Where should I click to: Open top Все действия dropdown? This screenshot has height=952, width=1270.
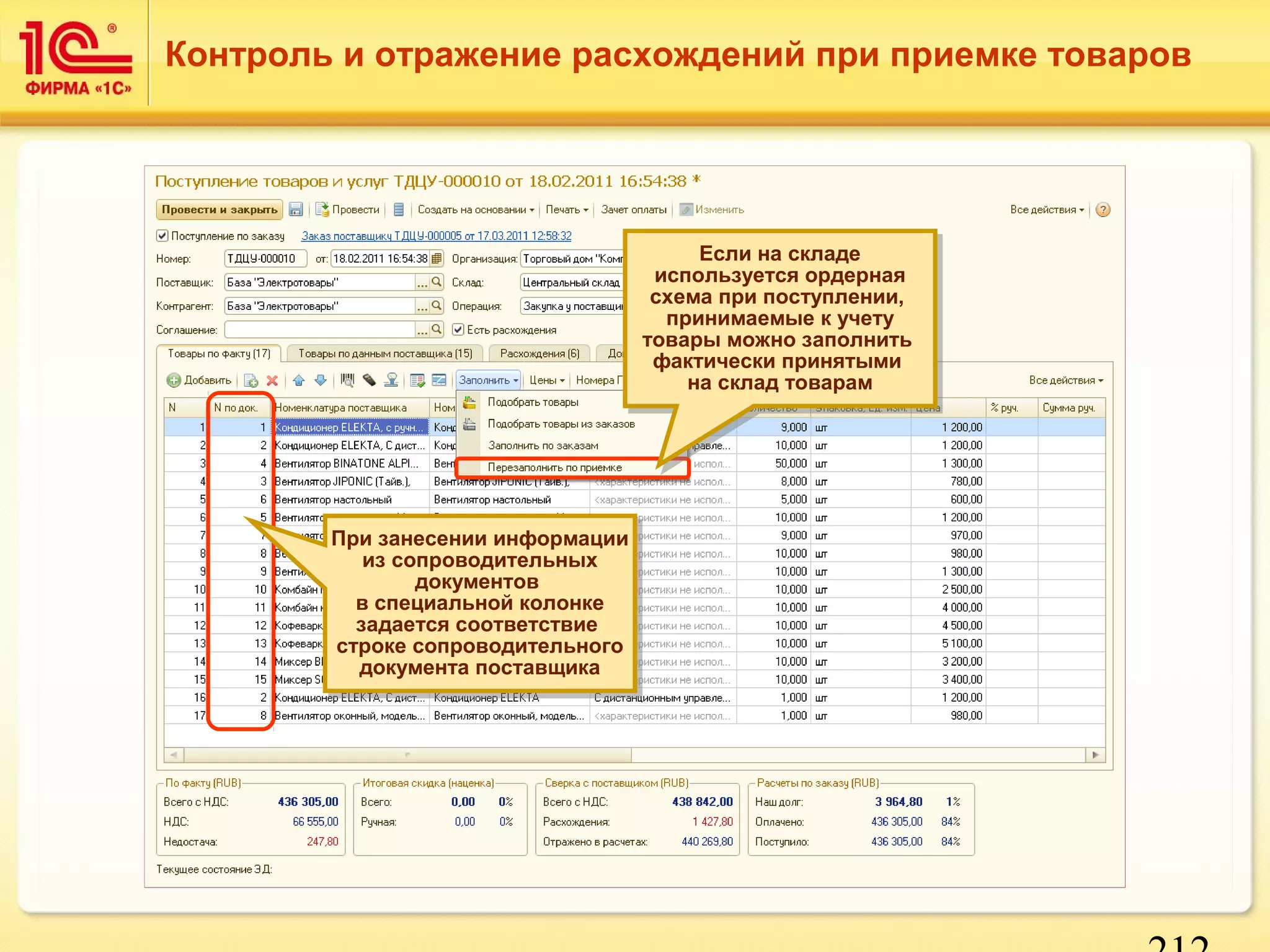point(1047,209)
